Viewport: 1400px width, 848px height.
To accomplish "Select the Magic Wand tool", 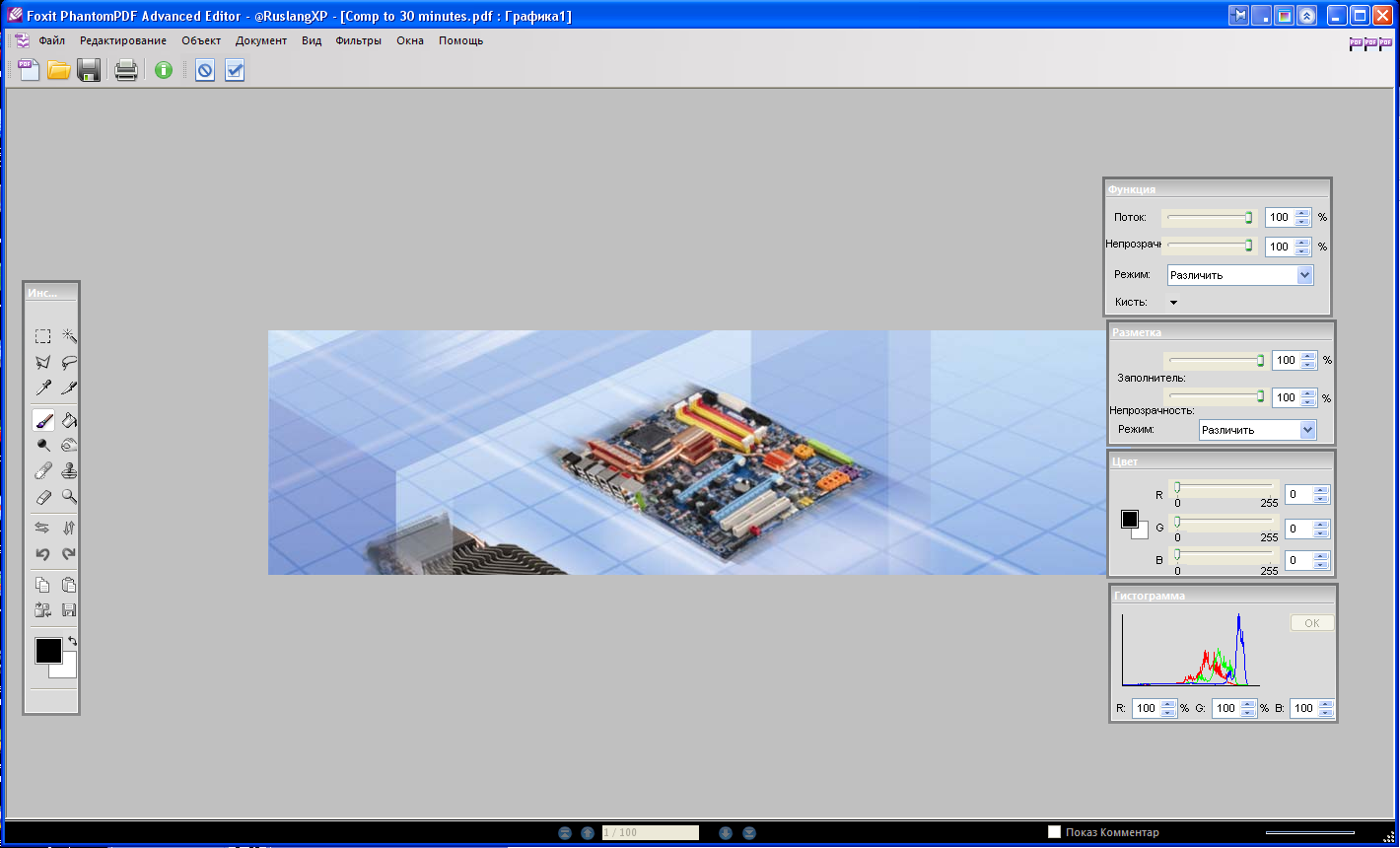I will 69,336.
